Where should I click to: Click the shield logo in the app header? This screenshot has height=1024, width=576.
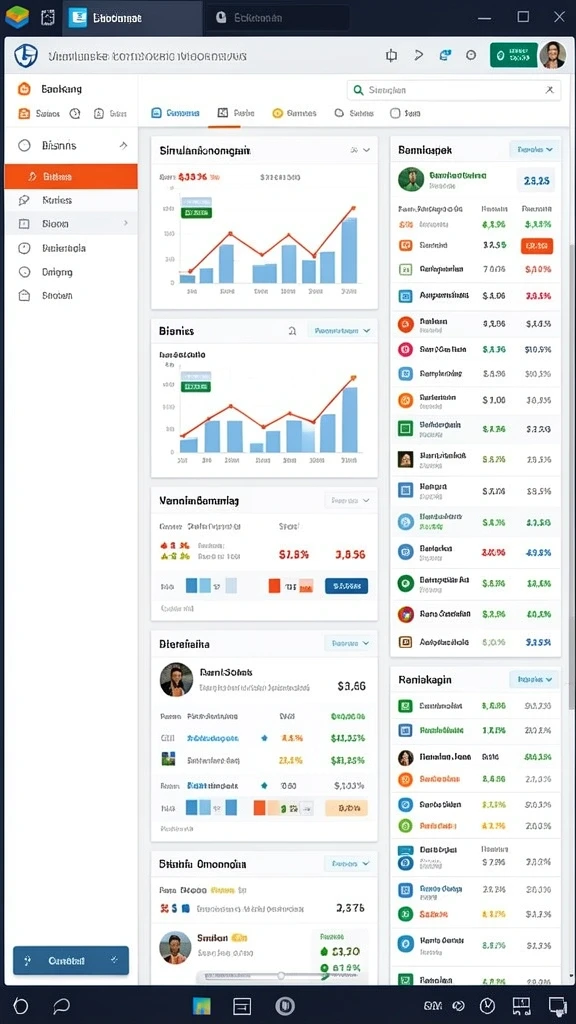26,56
